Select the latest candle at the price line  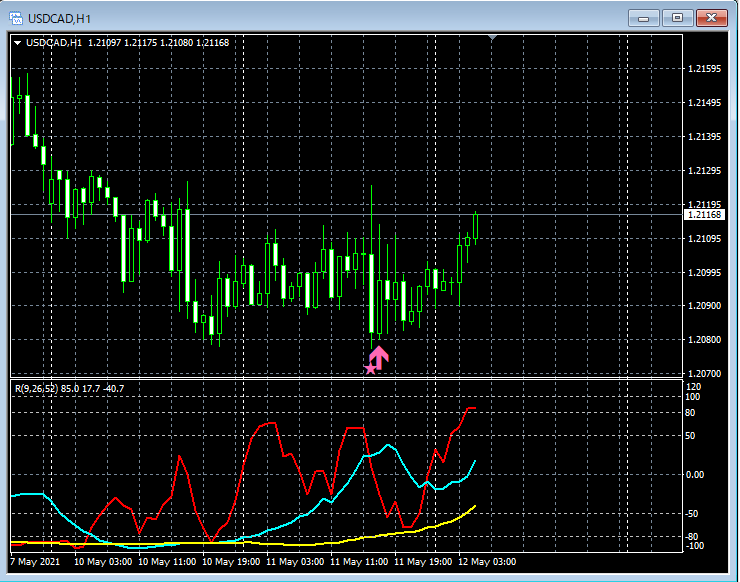coord(476,227)
